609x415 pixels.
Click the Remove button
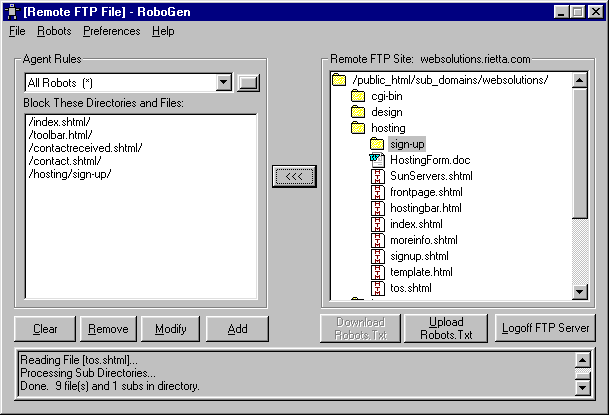(108, 328)
